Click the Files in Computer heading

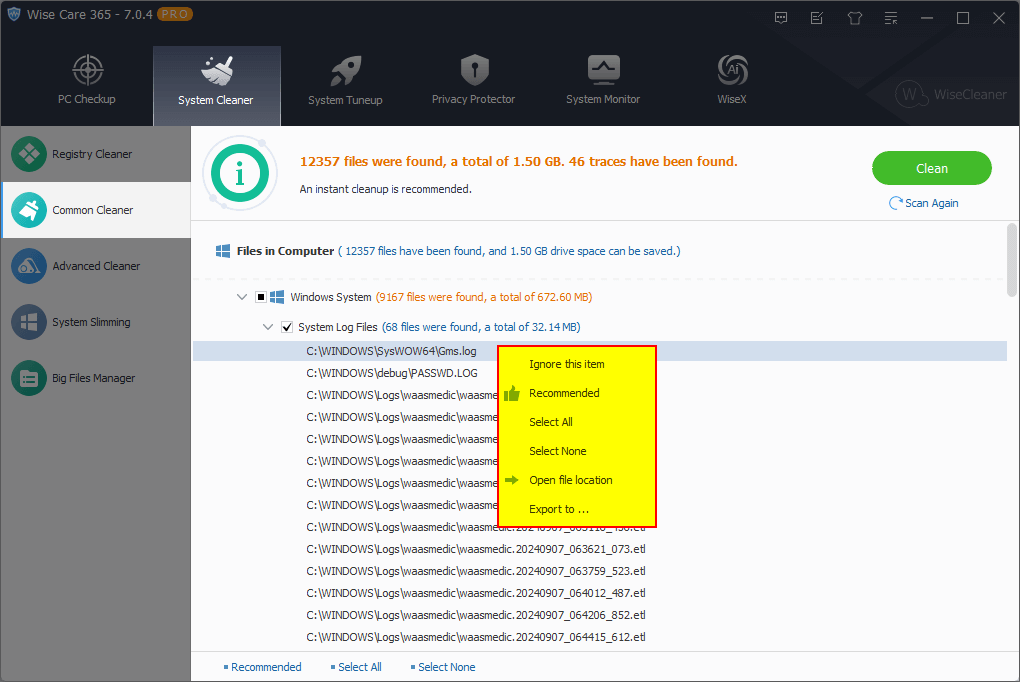click(285, 251)
